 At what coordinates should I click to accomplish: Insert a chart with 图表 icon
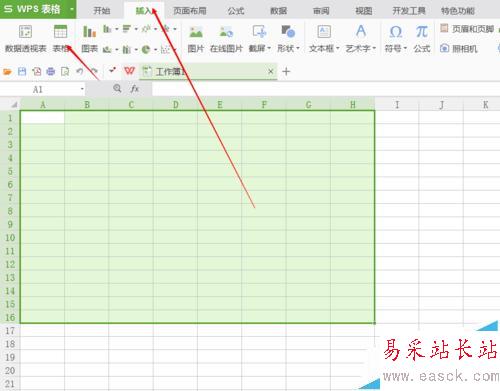(x=89, y=32)
